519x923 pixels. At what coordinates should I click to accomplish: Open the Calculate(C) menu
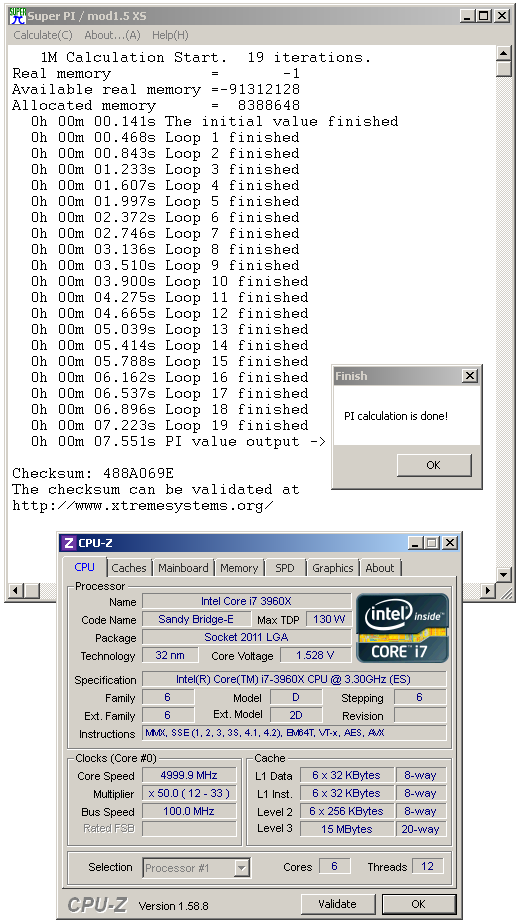pyautogui.click(x=43, y=35)
